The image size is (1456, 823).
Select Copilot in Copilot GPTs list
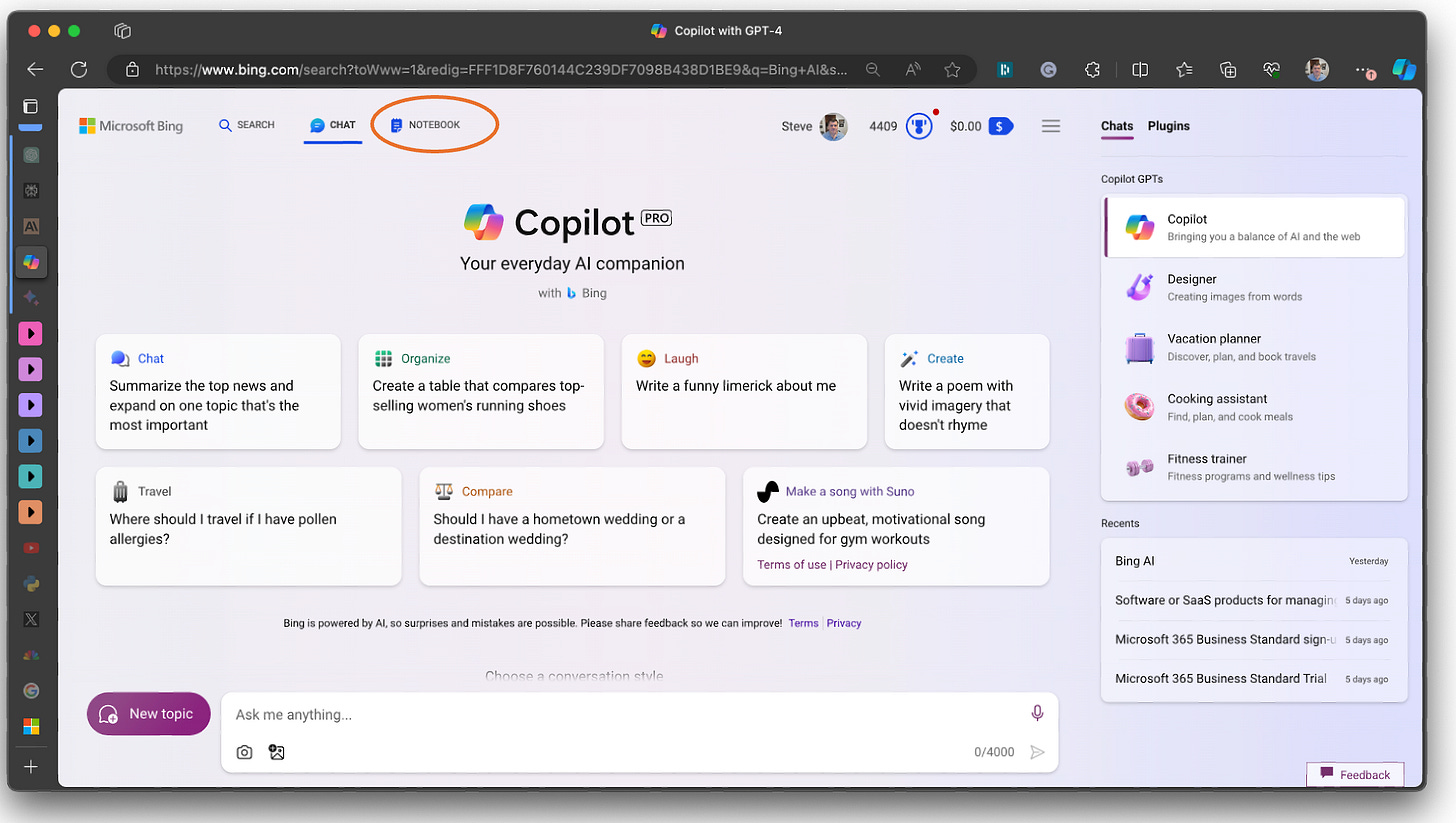tap(1254, 227)
